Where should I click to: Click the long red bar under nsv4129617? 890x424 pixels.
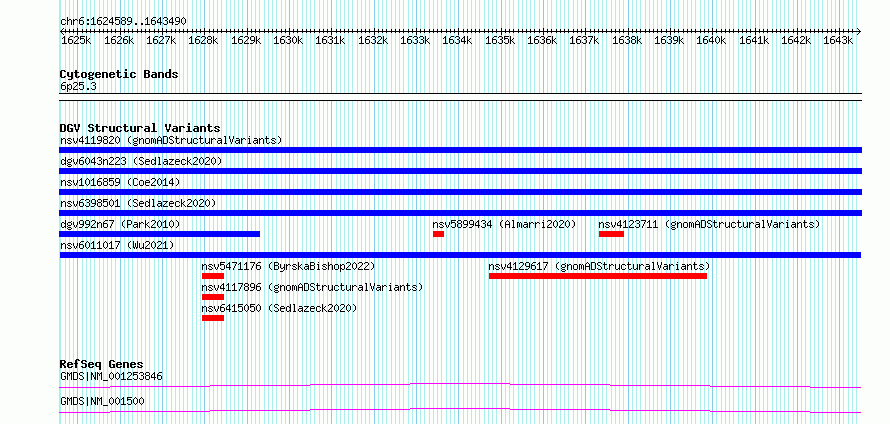(x=598, y=276)
